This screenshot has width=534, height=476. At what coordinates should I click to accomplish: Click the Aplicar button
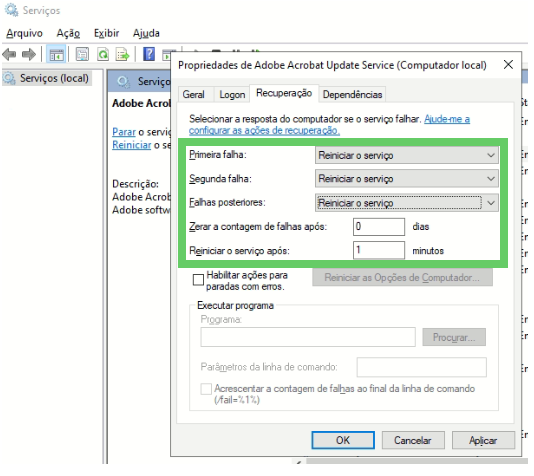(x=483, y=441)
